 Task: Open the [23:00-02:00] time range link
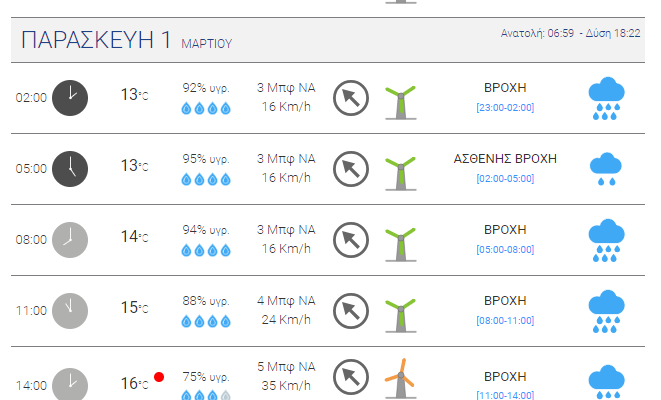coord(505,107)
